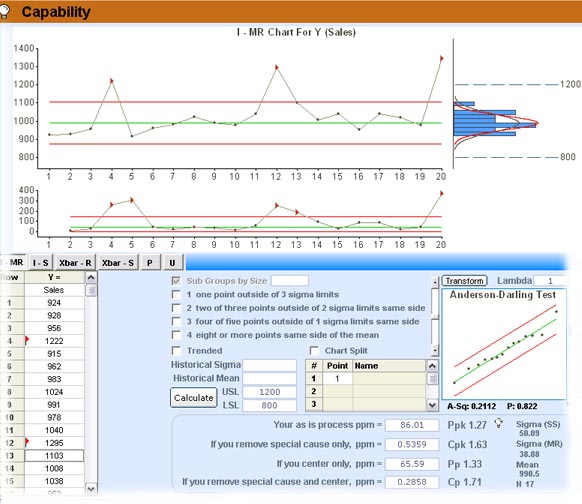This screenshot has height=504, width=582.
Task: Switch to the Xbar - R chart tab
Action: pyautogui.click(x=75, y=263)
